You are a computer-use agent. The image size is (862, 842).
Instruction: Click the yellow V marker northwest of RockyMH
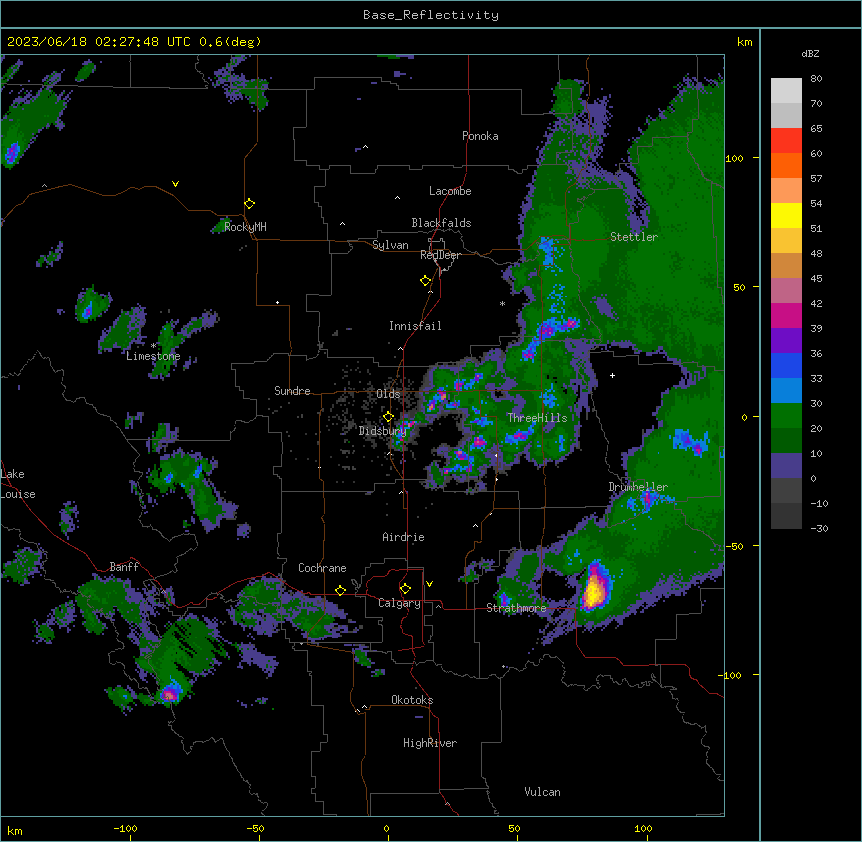[x=175, y=184]
